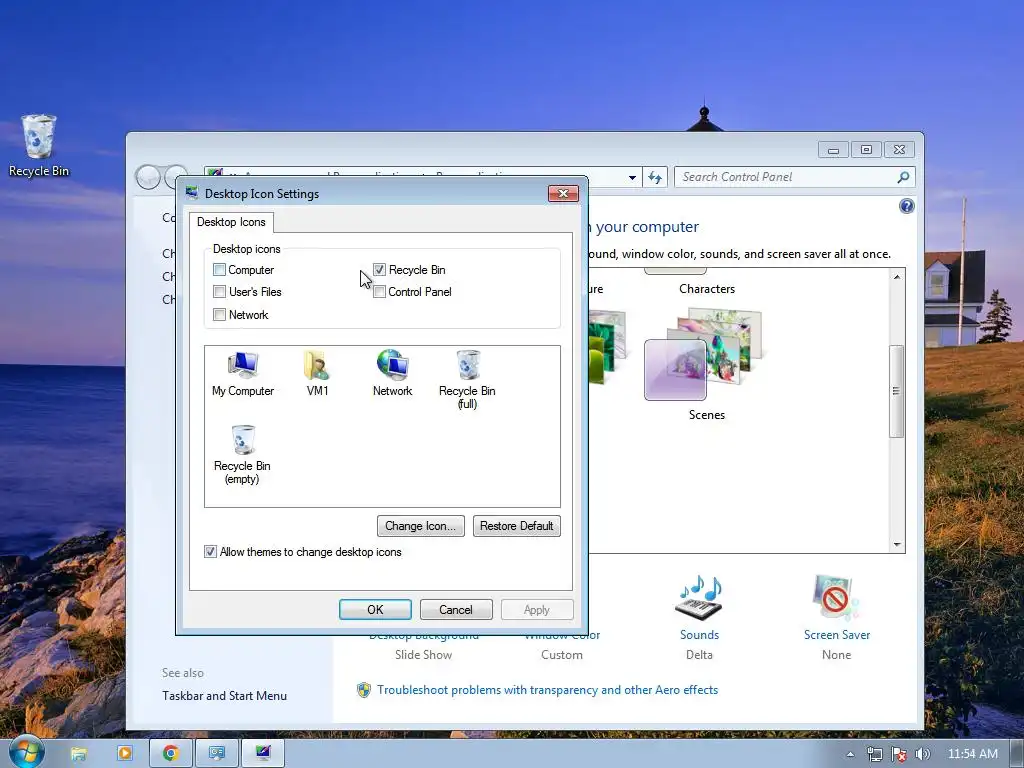Click the Apply button

pos(537,609)
